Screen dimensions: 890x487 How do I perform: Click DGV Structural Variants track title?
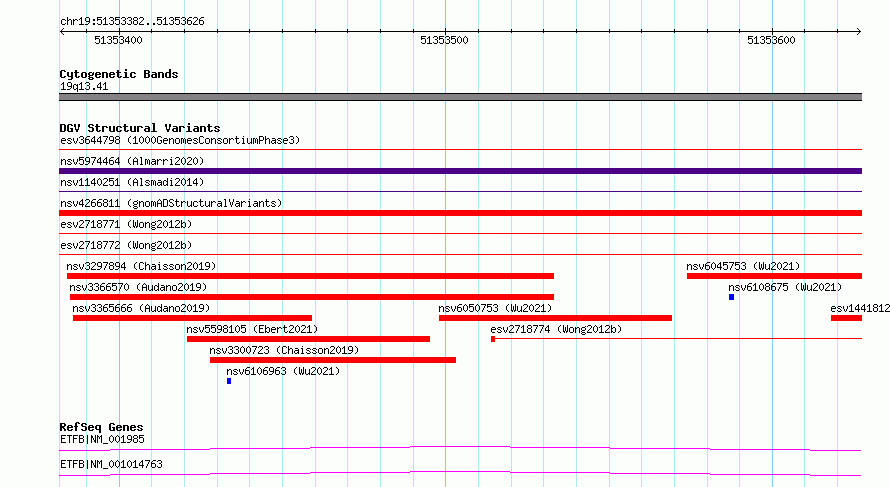140,128
